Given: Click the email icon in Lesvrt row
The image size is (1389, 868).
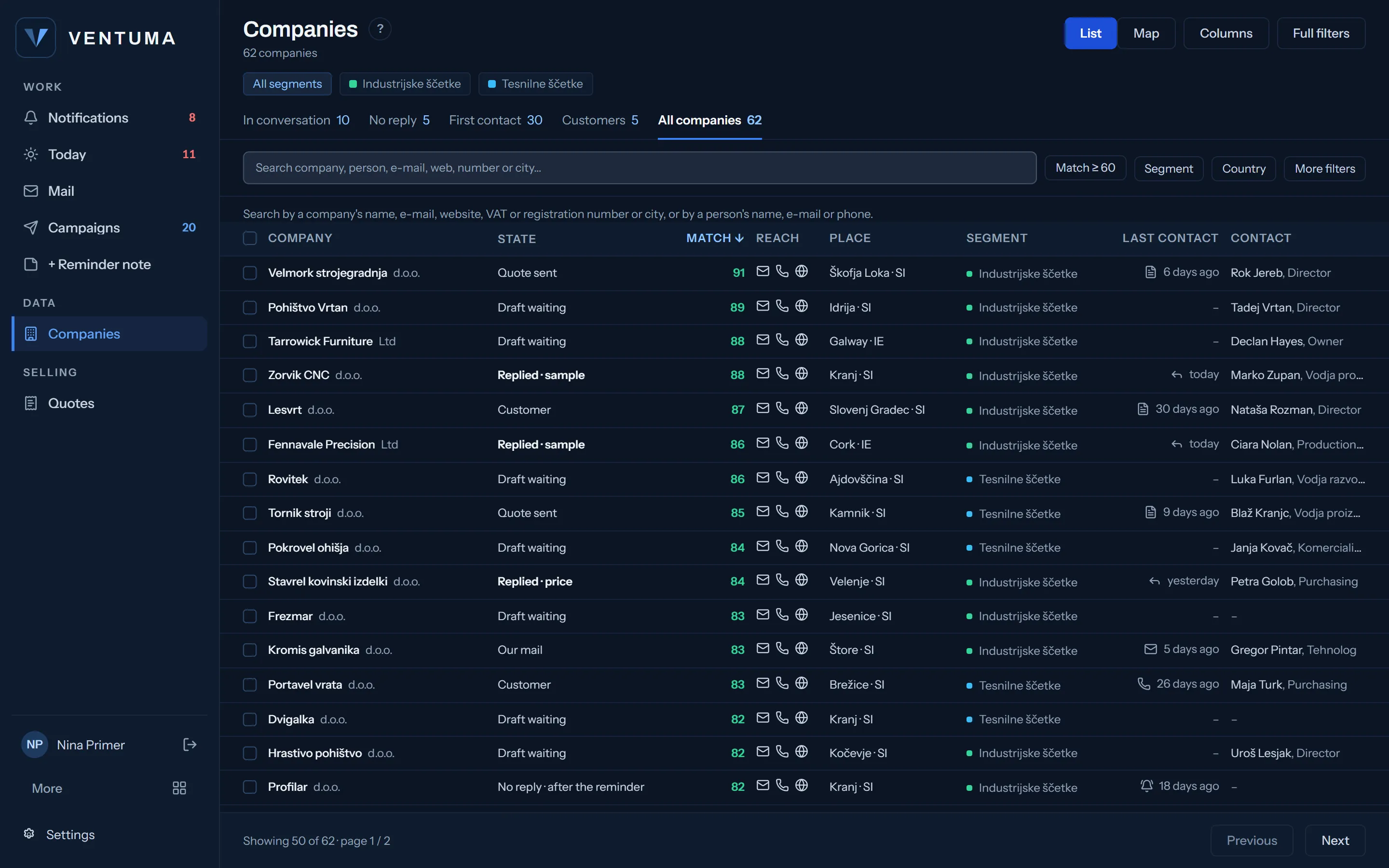Looking at the screenshot, I should click(762, 408).
